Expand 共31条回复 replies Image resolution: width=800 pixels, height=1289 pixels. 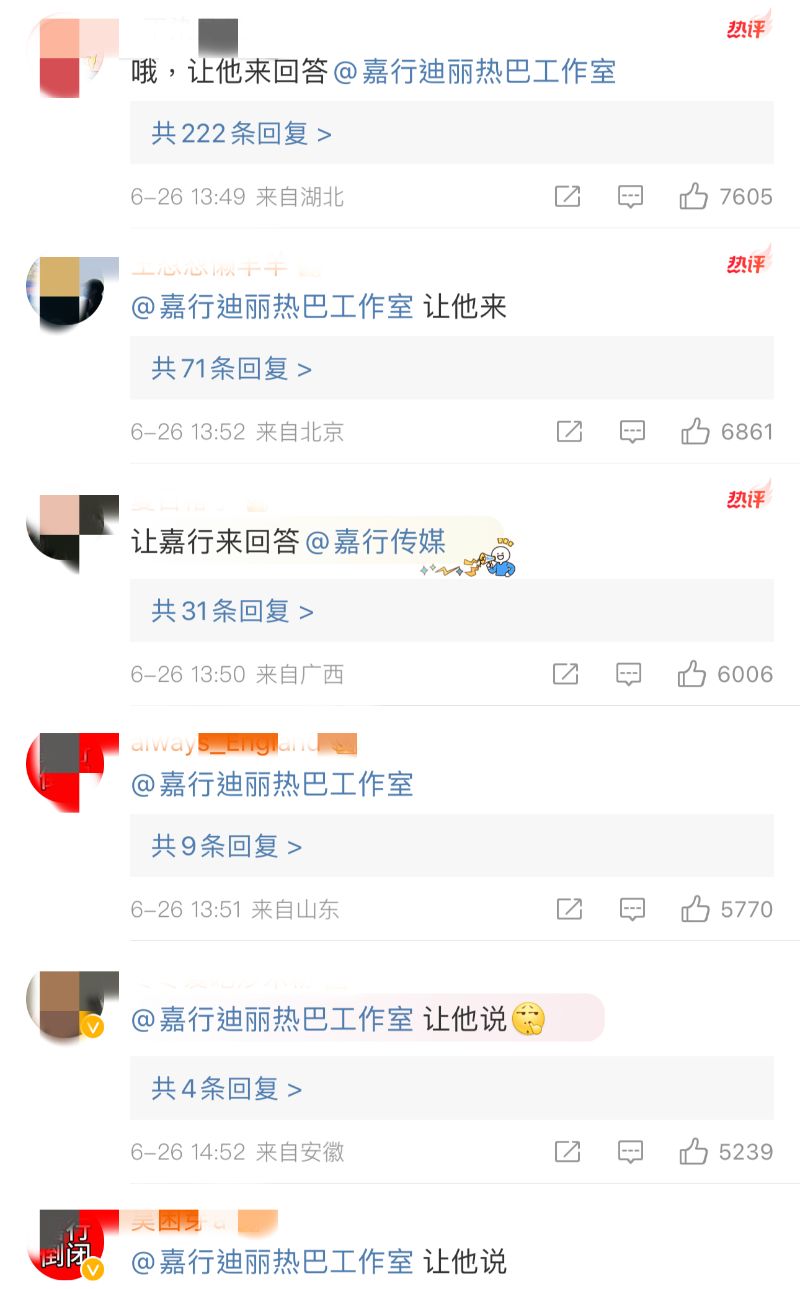(x=452, y=610)
